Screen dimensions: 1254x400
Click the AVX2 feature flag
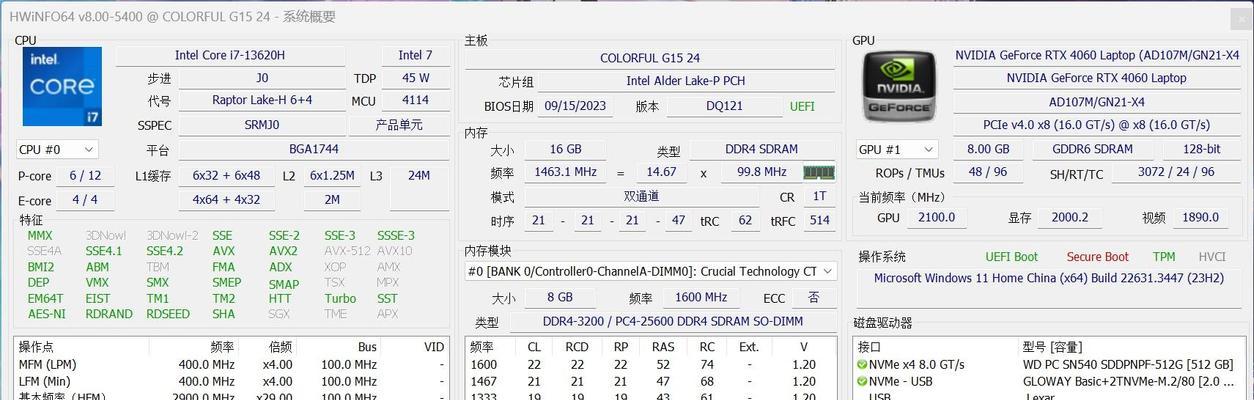283,251
